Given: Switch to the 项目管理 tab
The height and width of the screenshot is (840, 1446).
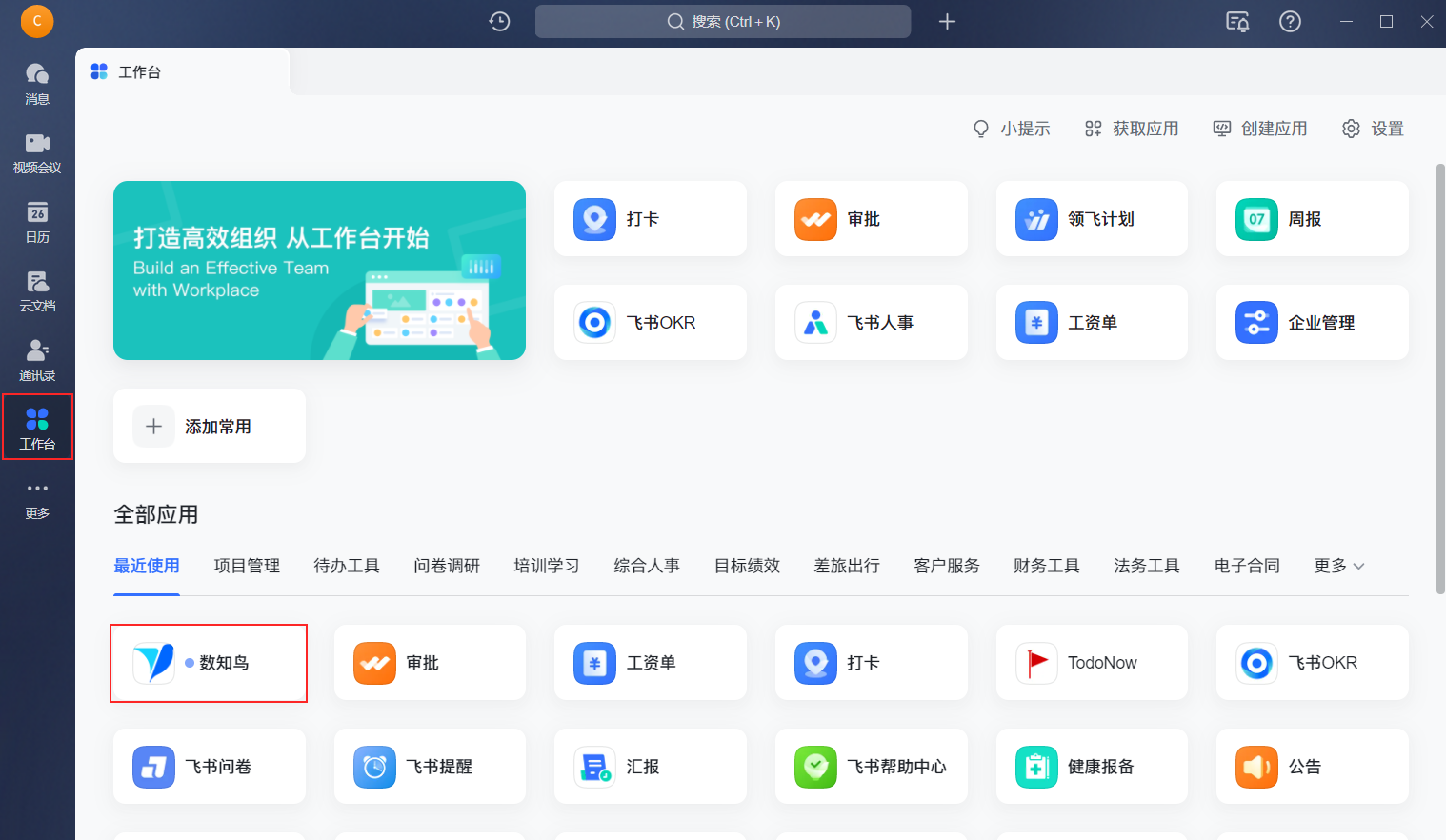Looking at the screenshot, I should pos(247,566).
